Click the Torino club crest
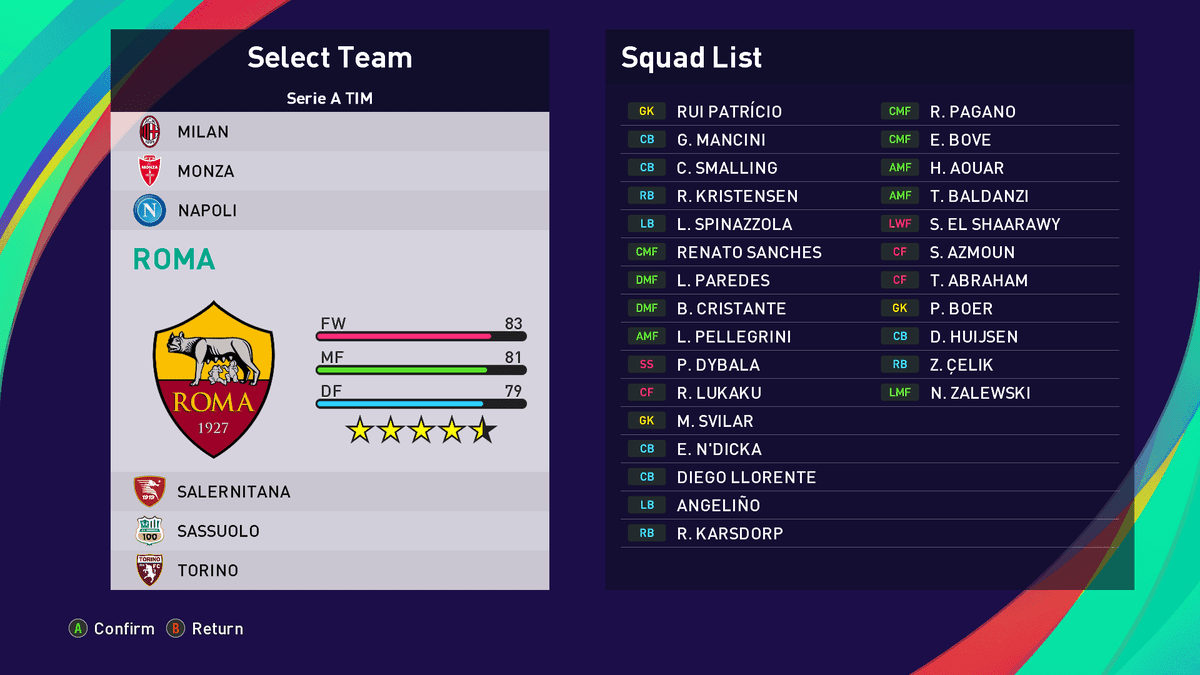This screenshot has height=675, width=1200. click(149, 570)
